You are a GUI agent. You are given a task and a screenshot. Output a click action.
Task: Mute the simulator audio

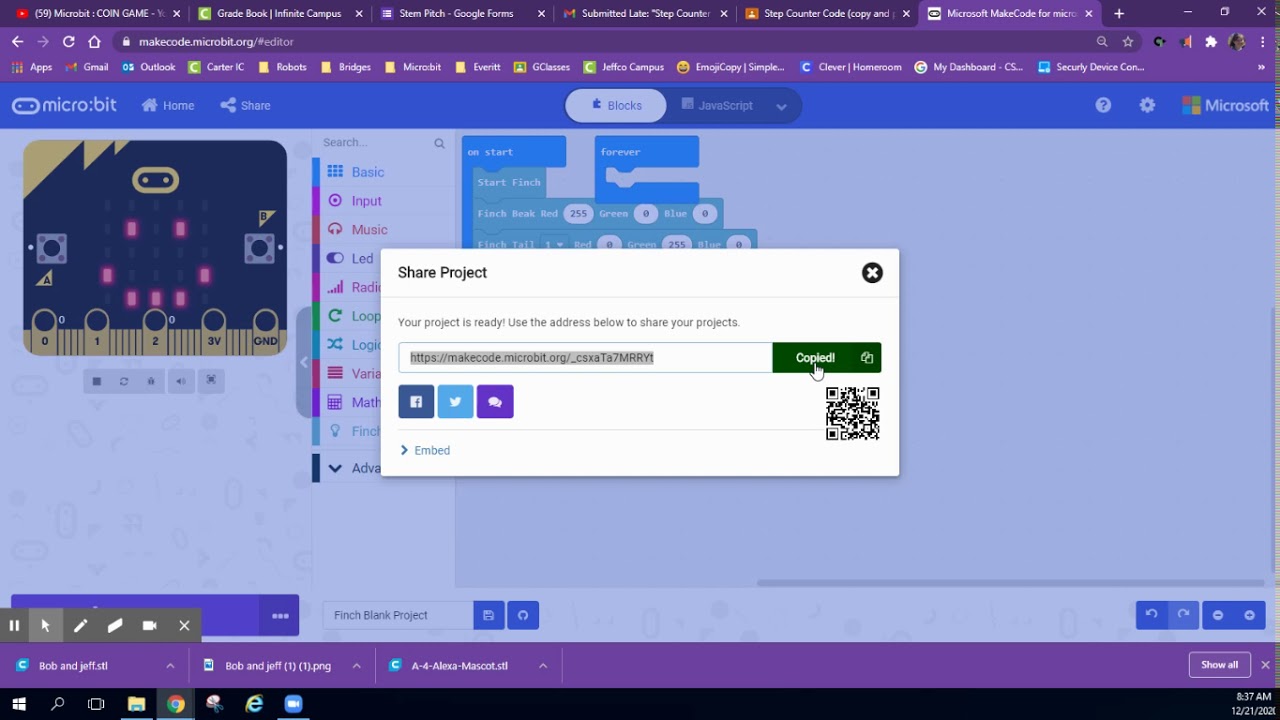181,381
